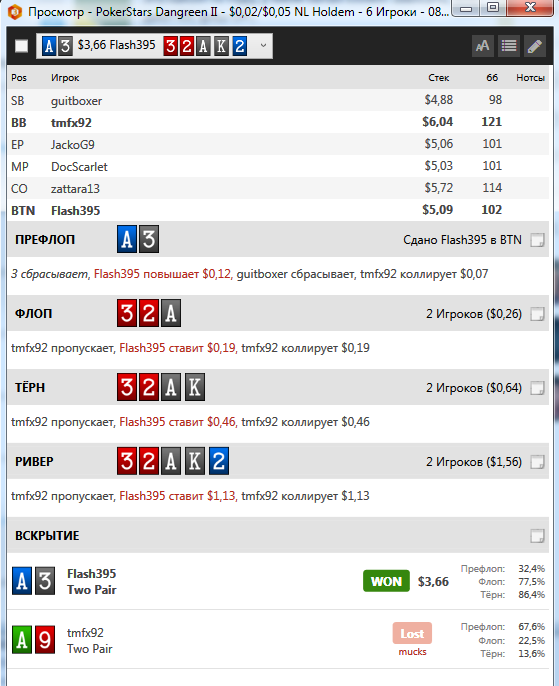
Task: Click the 'mucks' text under Lost
Action: [x=412, y=652]
